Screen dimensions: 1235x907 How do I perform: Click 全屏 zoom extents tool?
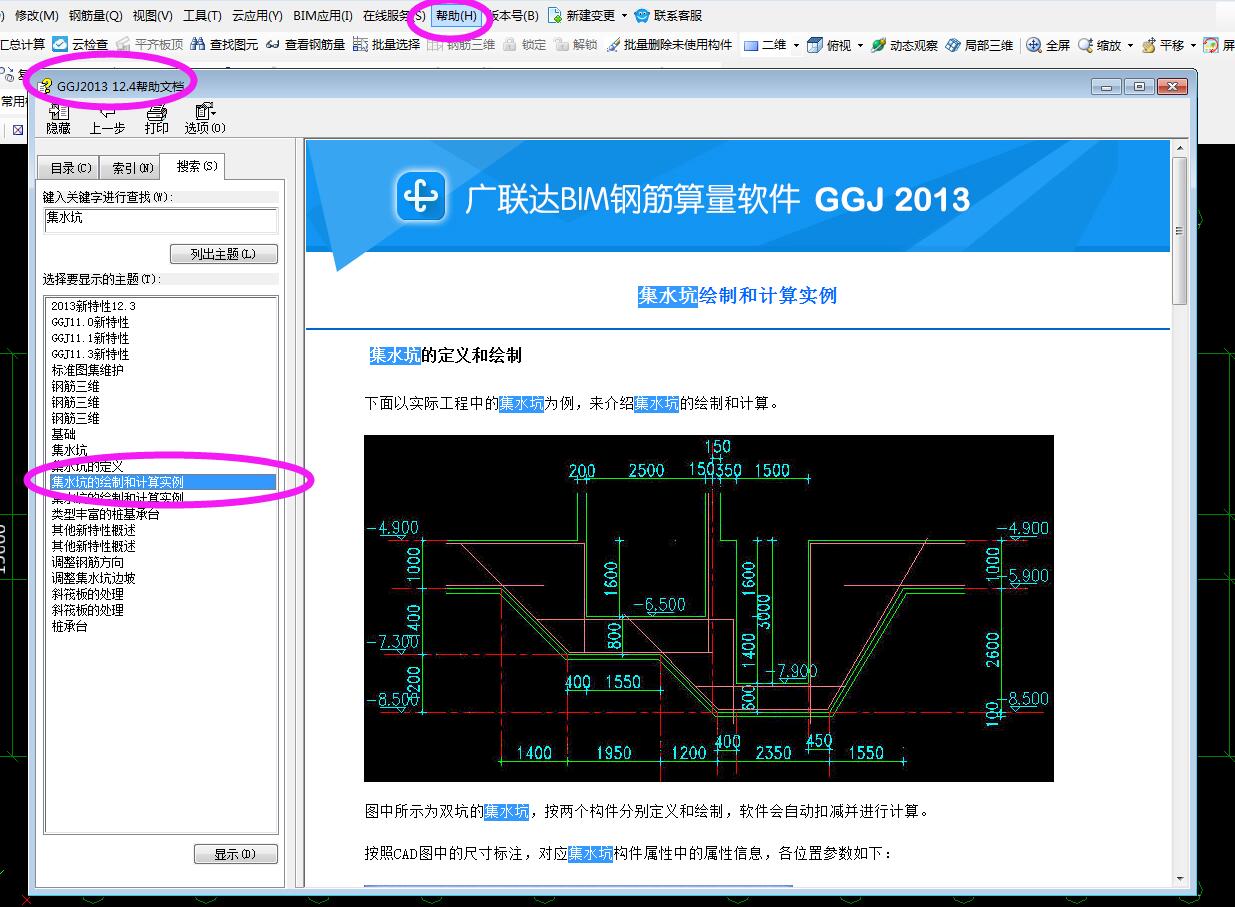[1048, 45]
